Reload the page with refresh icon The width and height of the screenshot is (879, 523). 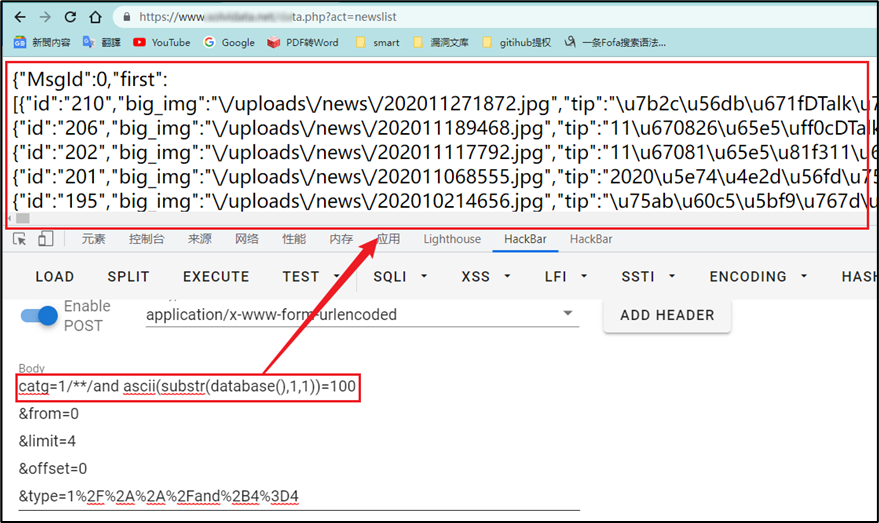click(70, 17)
